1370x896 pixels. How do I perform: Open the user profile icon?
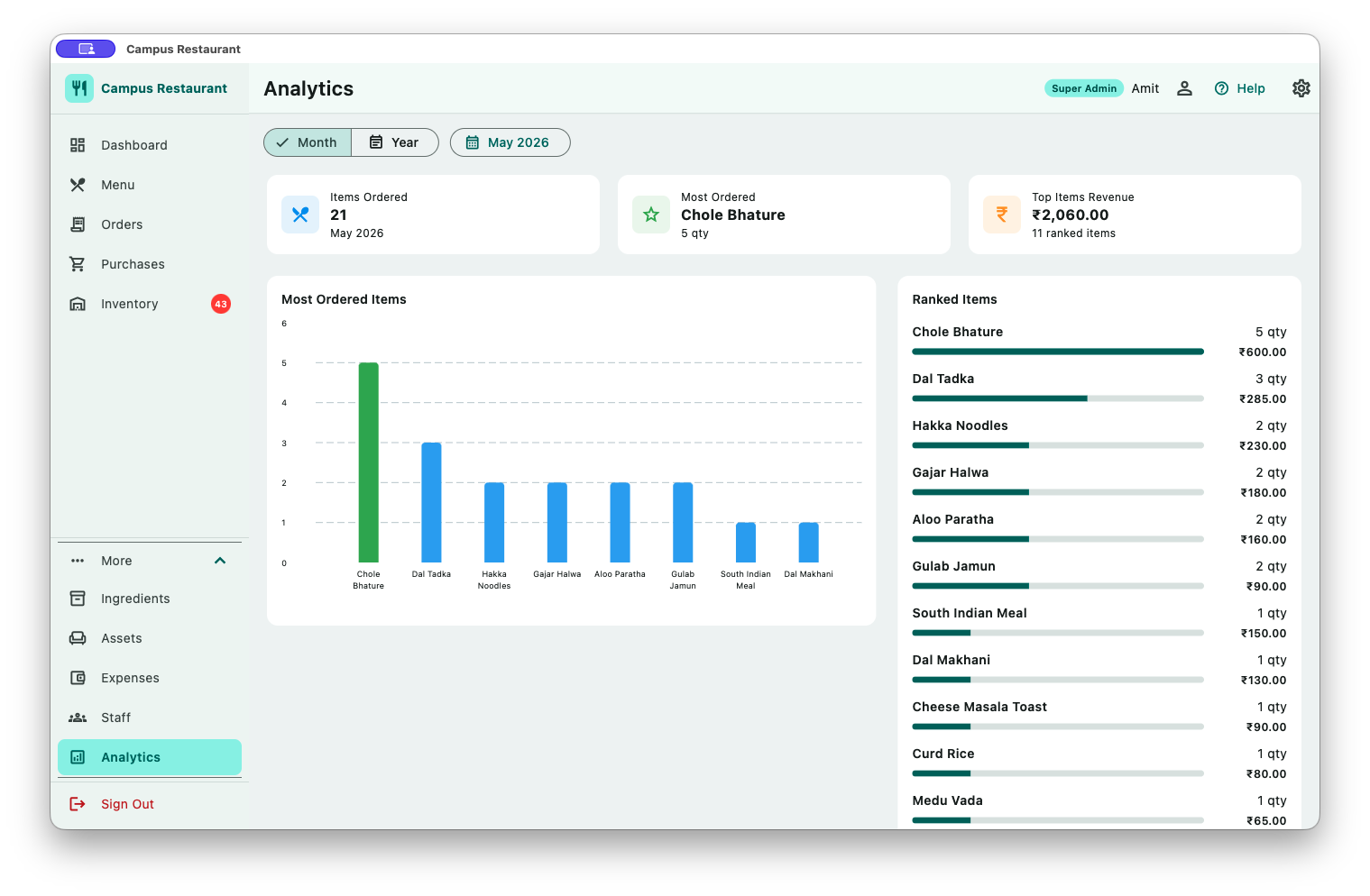(x=1184, y=88)
